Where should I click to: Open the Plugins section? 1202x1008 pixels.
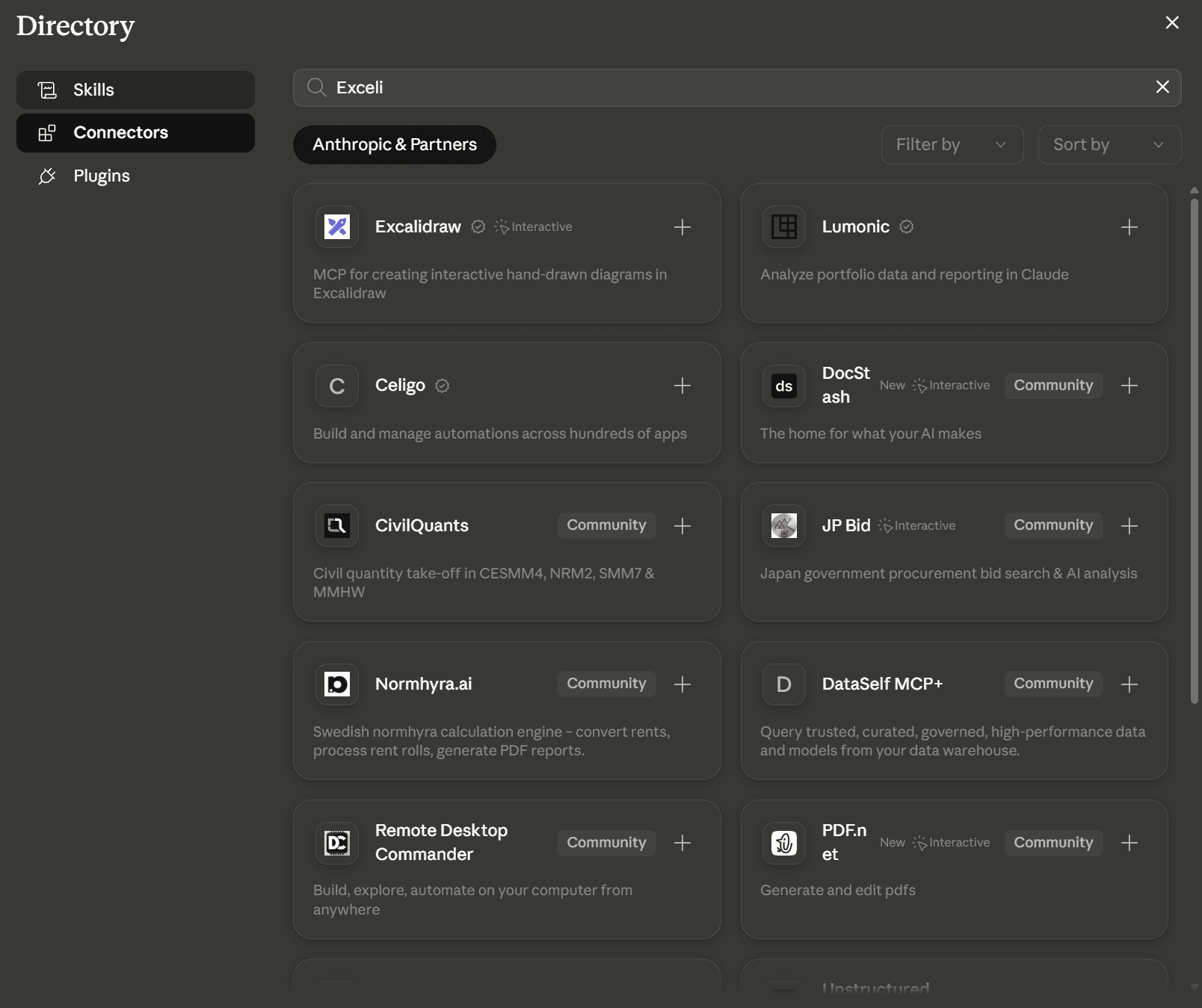tap(135, 176)
